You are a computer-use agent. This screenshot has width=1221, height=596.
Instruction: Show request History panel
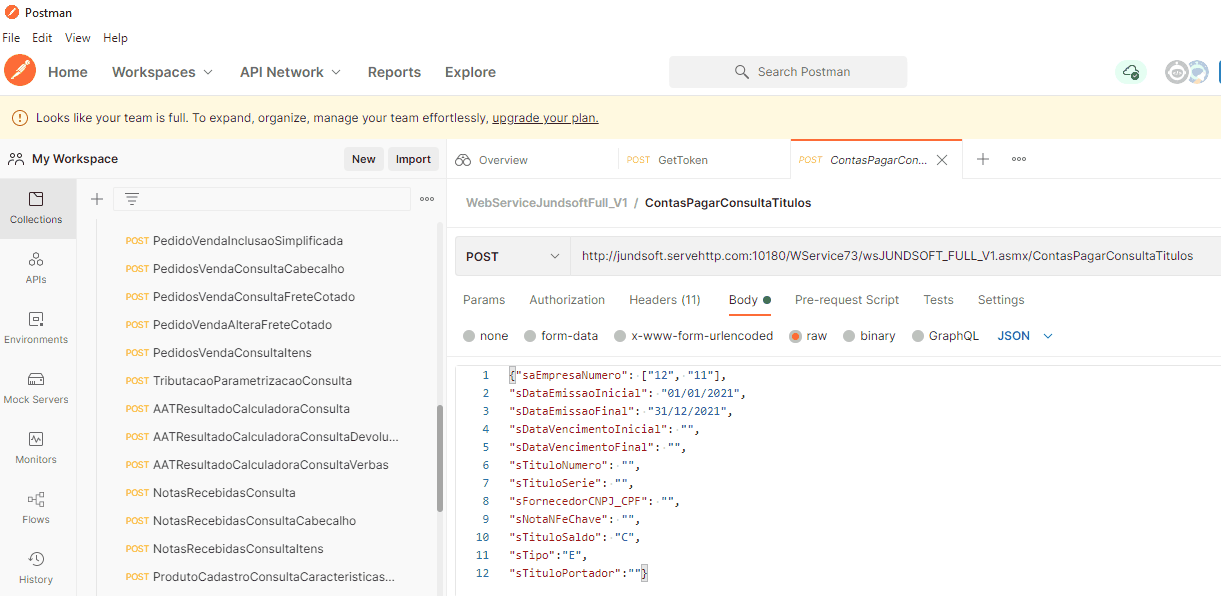(x=36, y=568)
